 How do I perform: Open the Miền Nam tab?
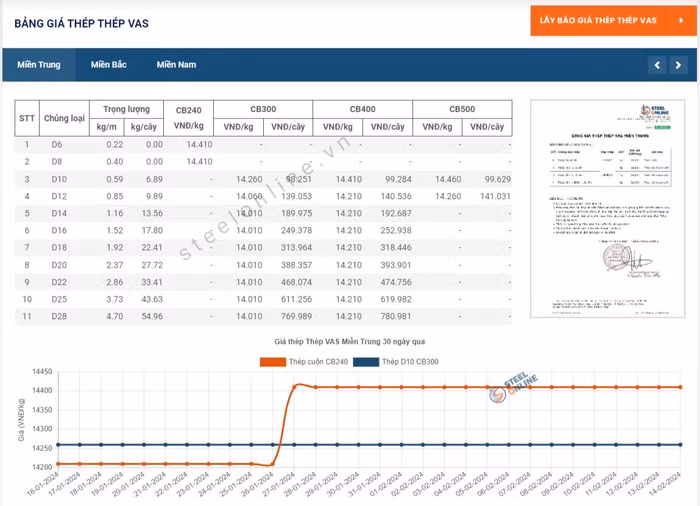tap(176, 65)
